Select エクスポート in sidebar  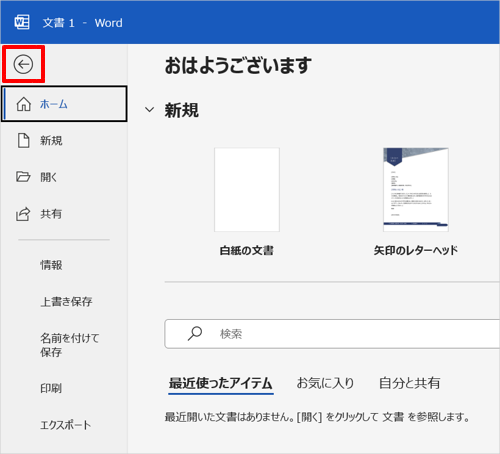65,425
